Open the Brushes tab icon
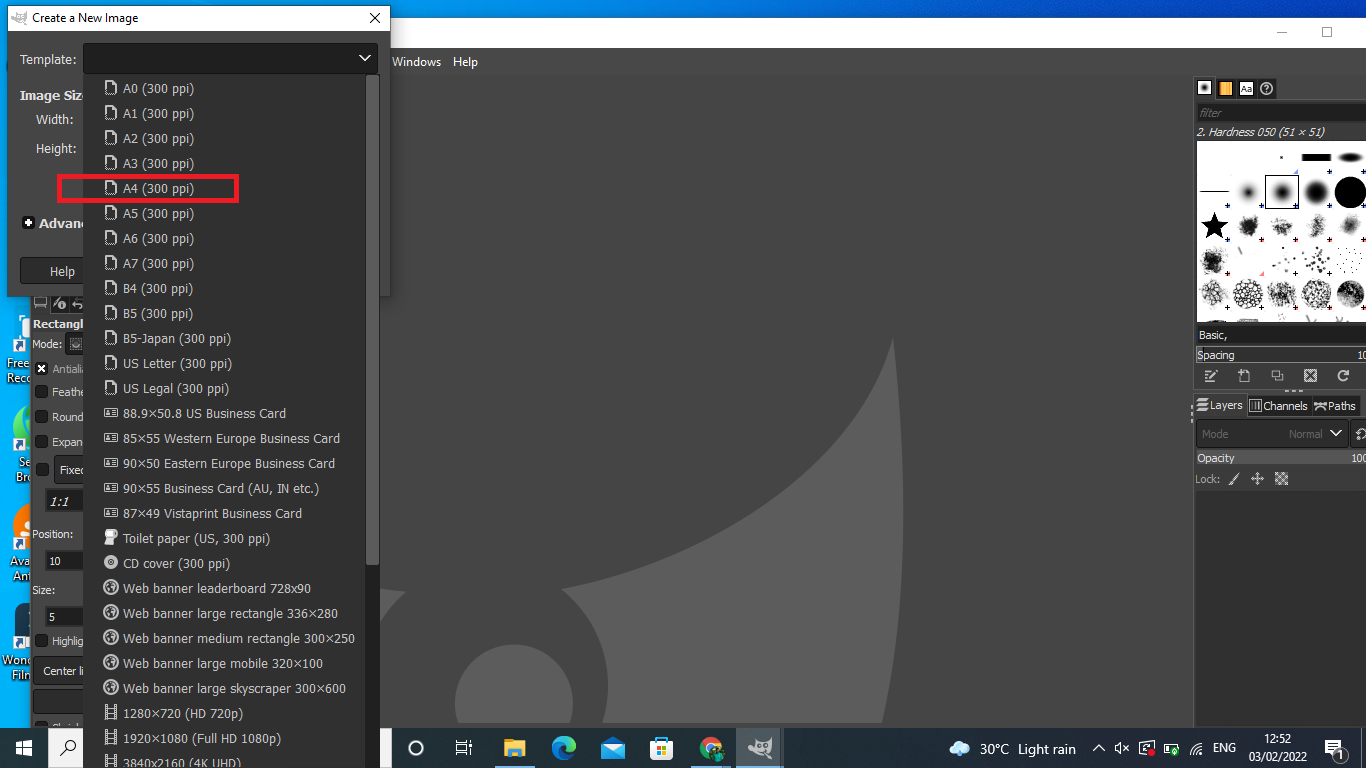 1205,88
